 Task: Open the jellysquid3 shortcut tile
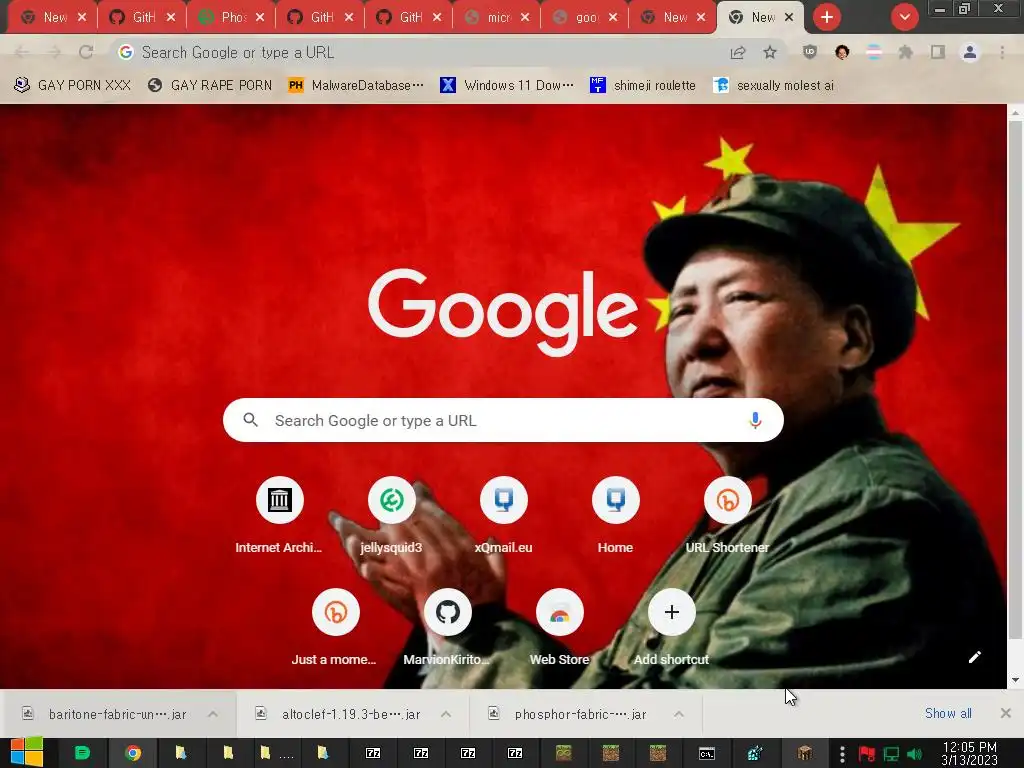[x=391, y=515]
